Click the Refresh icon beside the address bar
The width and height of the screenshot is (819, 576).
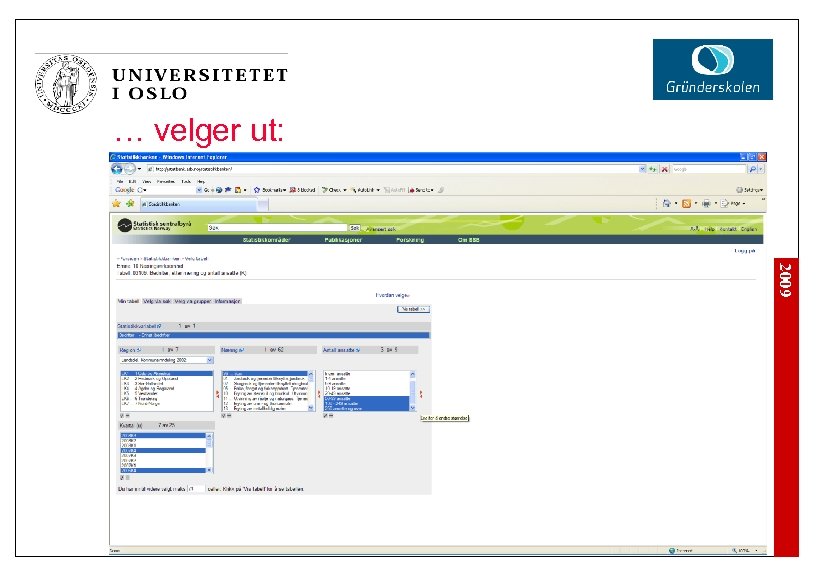coord(652,169)
